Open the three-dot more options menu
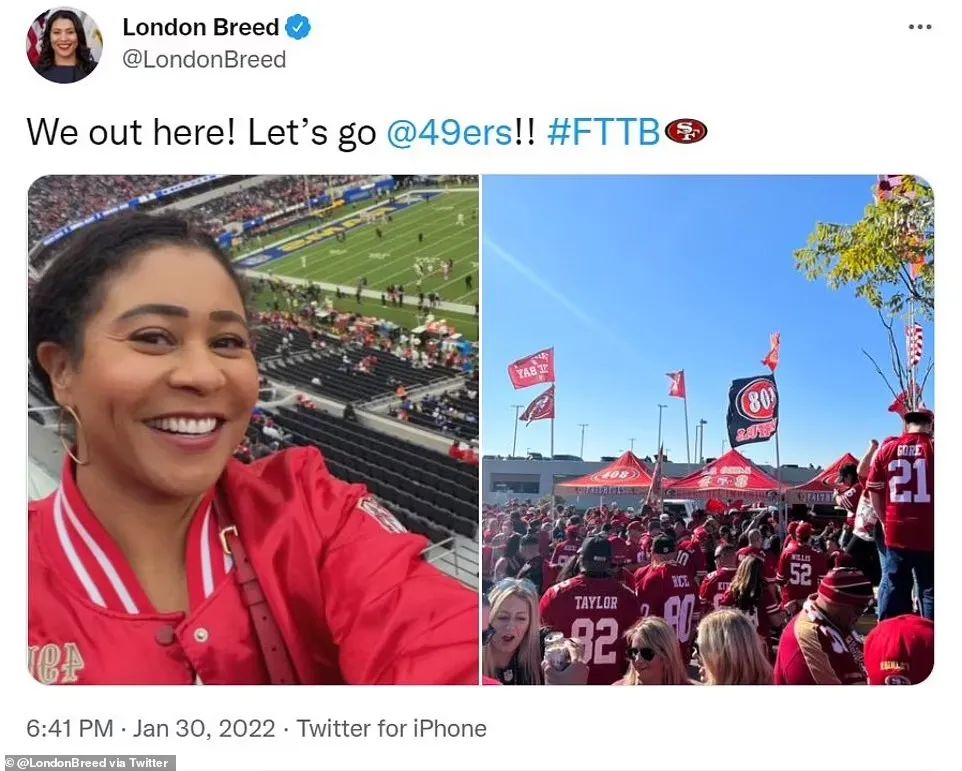This screenshot has height=771, width=962. [920, 27]
